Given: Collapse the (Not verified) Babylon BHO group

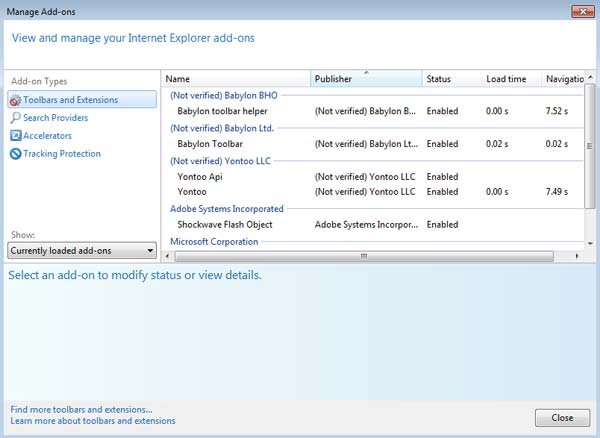Looking at the screenshot, I should point(224,96).
